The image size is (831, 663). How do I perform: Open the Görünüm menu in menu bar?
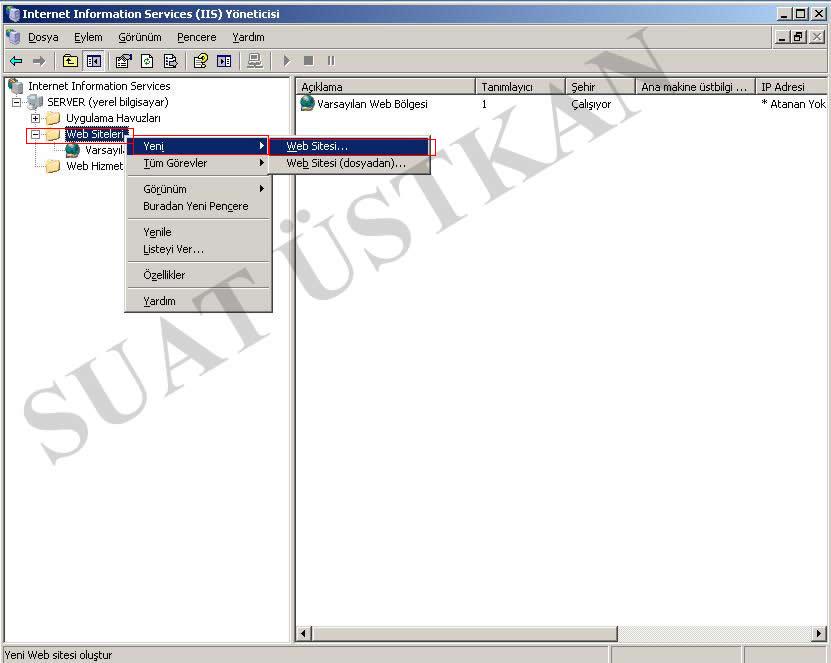pos(140,37)
